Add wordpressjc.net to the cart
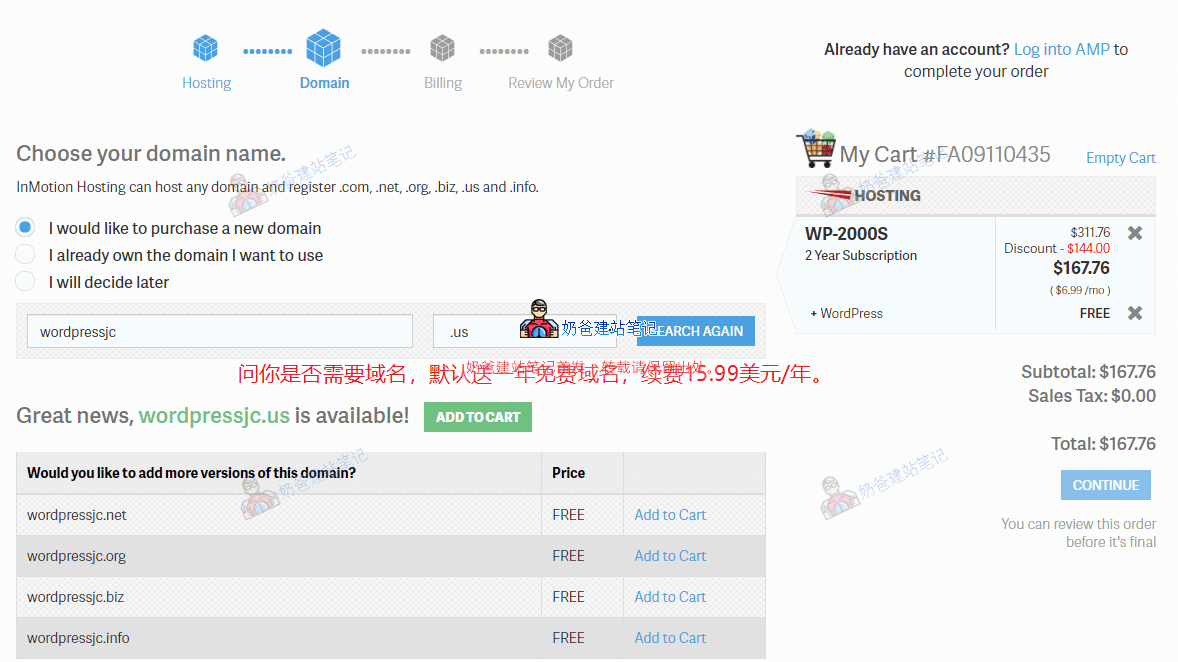 tap(670, 514)
